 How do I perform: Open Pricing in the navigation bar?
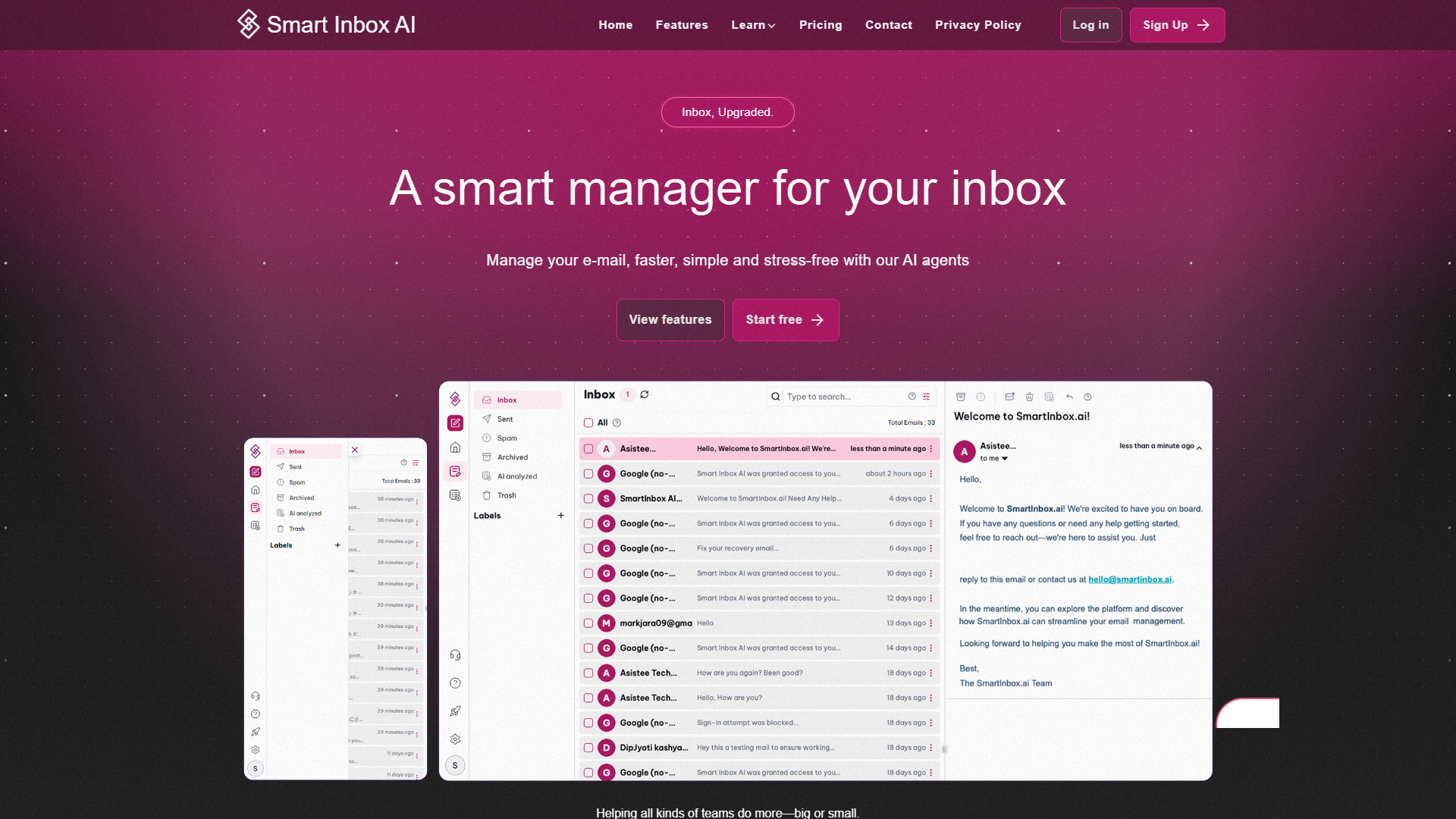[x=821, y=25]
